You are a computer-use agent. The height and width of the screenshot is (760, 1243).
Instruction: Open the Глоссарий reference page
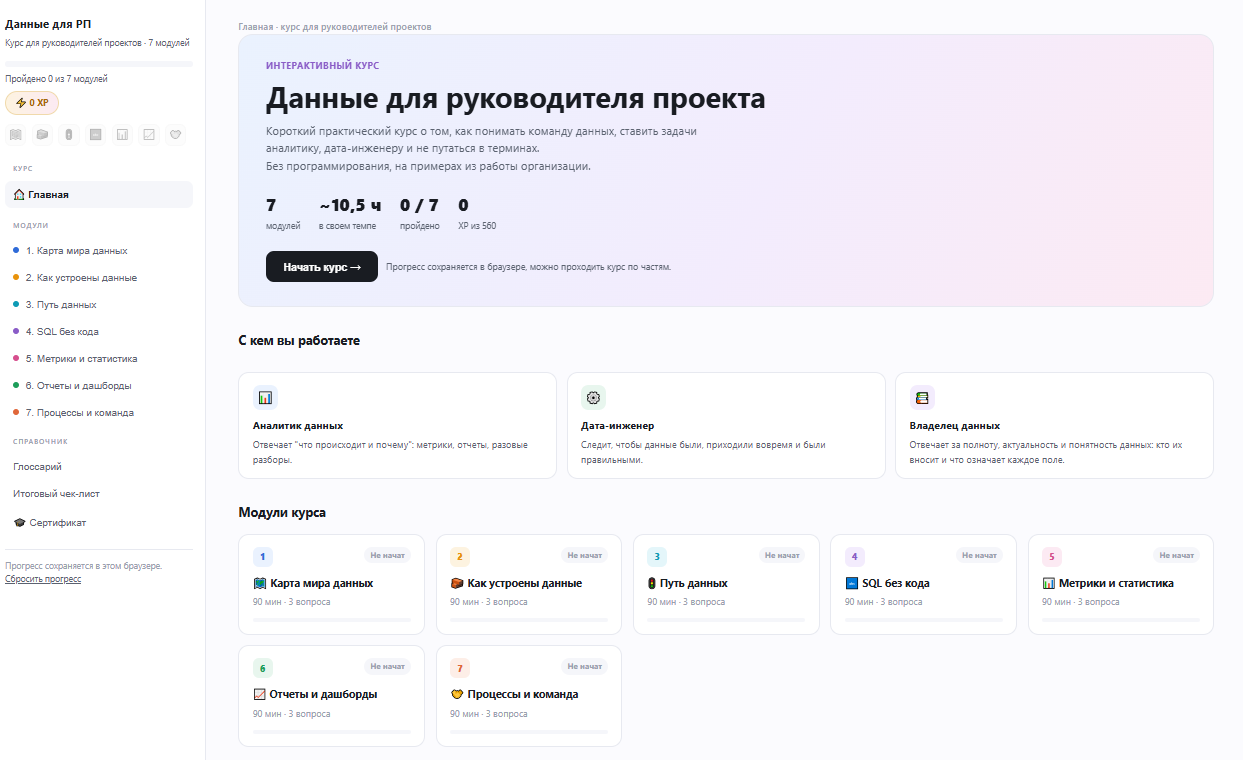(99, 466)
